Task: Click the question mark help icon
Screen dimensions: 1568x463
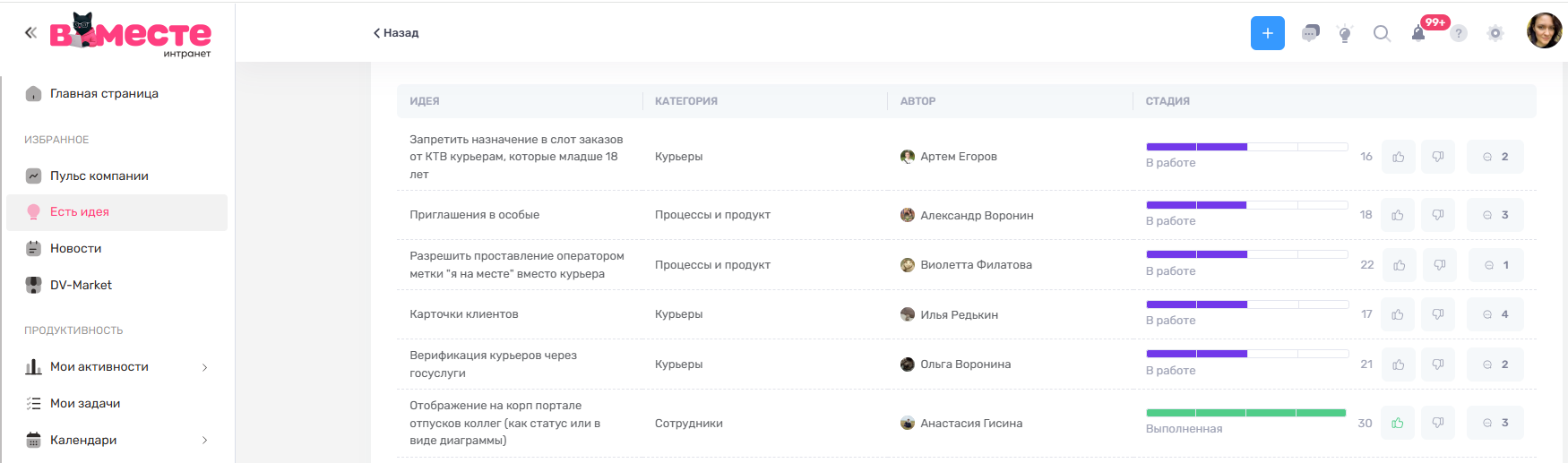Action: pos(1459,33)
